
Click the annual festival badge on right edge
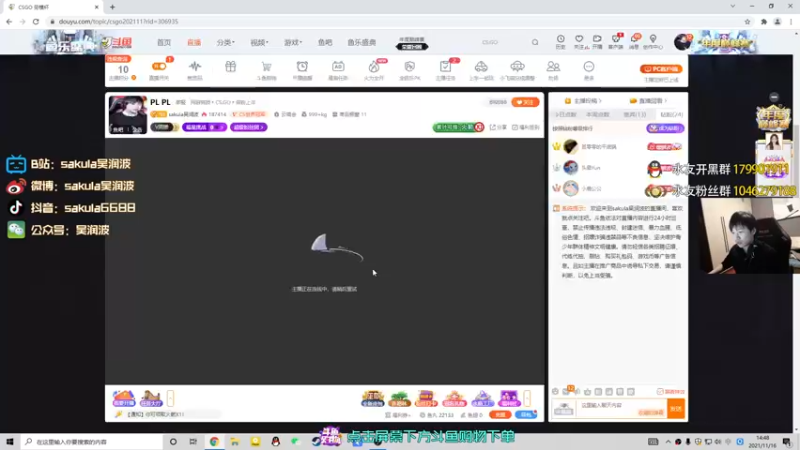point(773,118)
